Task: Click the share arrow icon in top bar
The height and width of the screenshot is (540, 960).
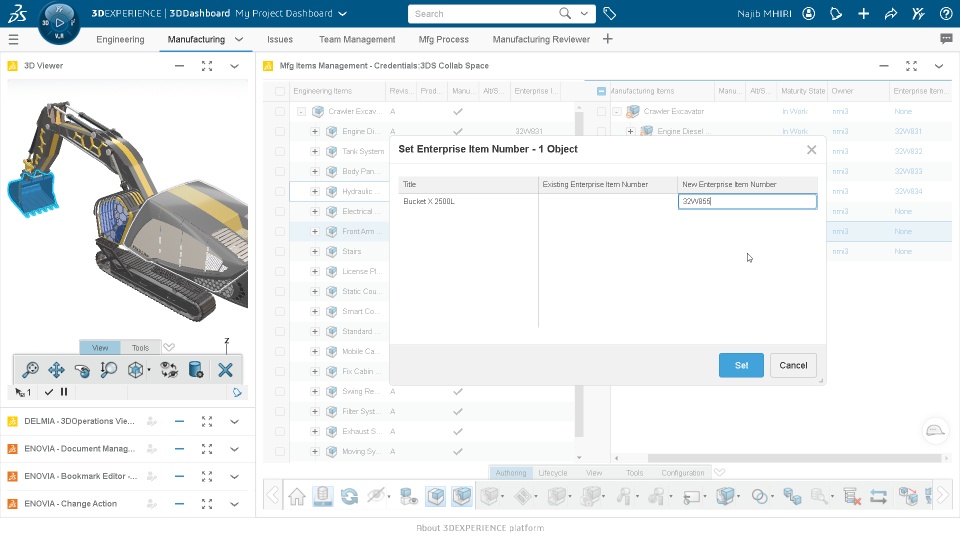Action: (891, 13)
